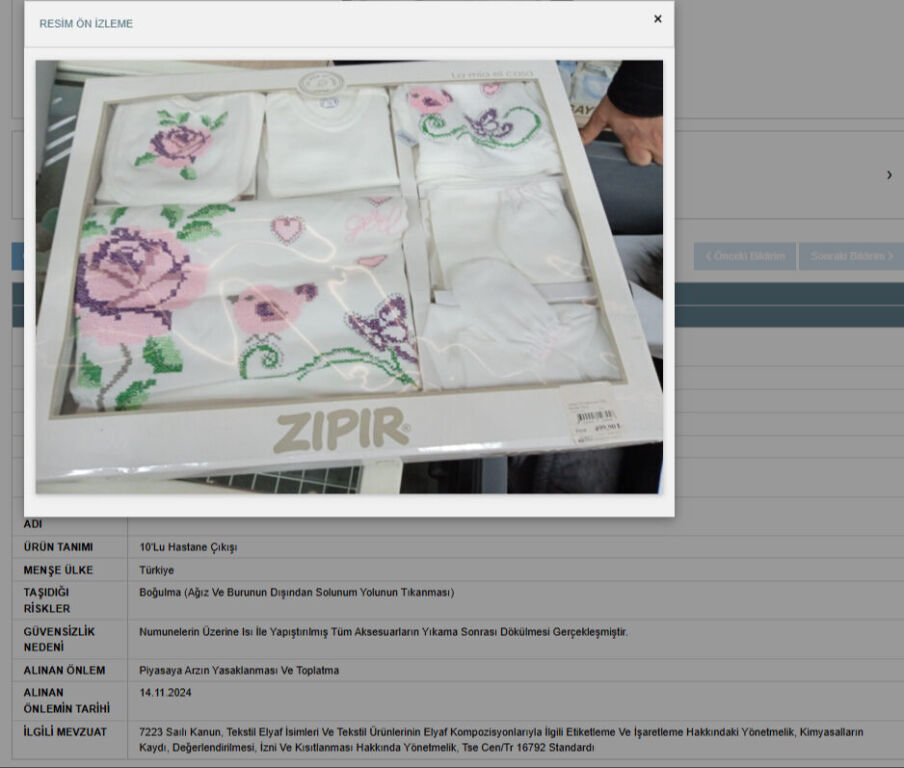Image resolution: width=904 pixels, height=768 pixels.
Task: Click the '10'Lu Hastane Çıkışı' product description
Action: (188, 547)
